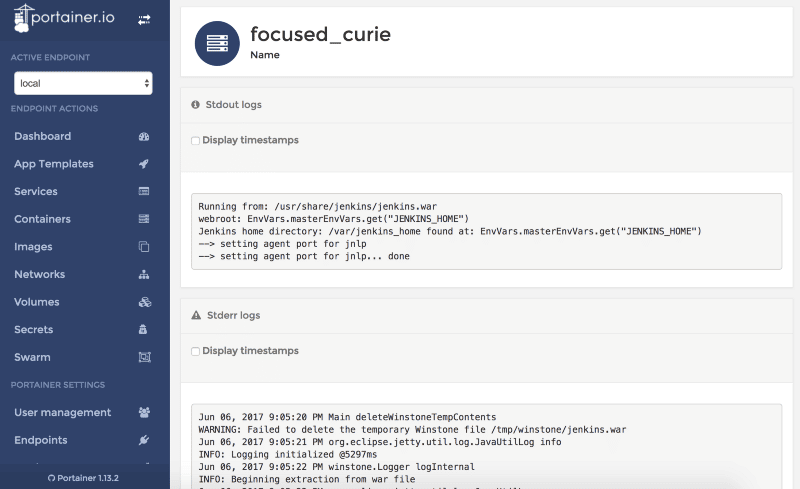This screenshot has width=800, height=489.
Task: Click inside the Stderr log output box
Action: coord(480,447)
